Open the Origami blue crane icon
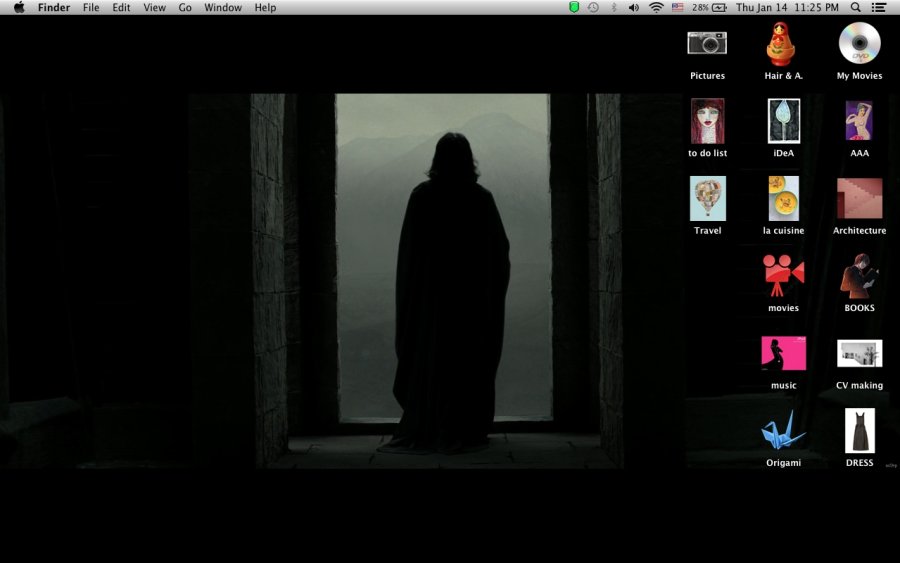 point(783,431)
